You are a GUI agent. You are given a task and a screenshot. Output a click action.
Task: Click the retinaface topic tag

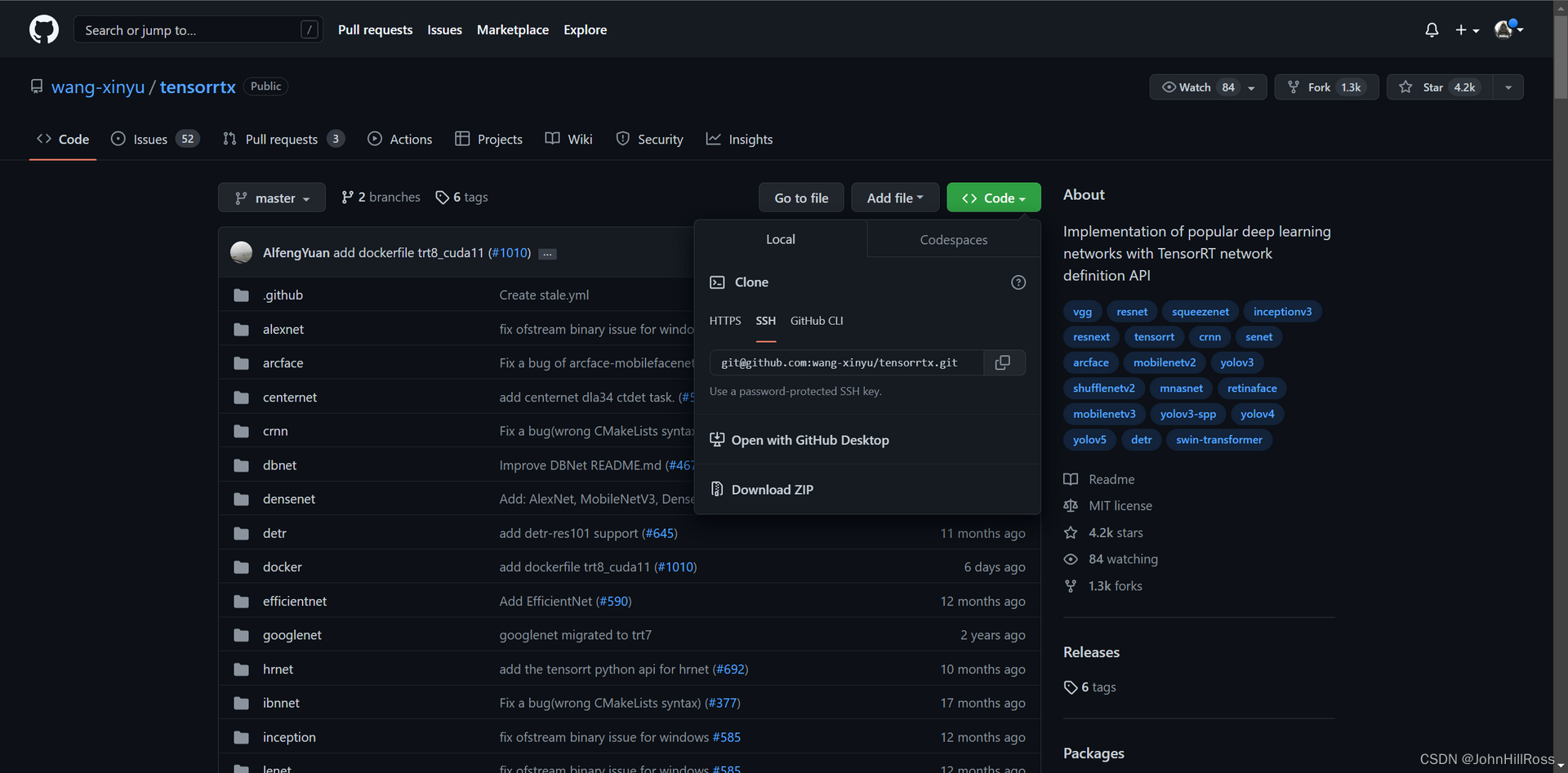pyautogui.click(x=1252, y=388)
